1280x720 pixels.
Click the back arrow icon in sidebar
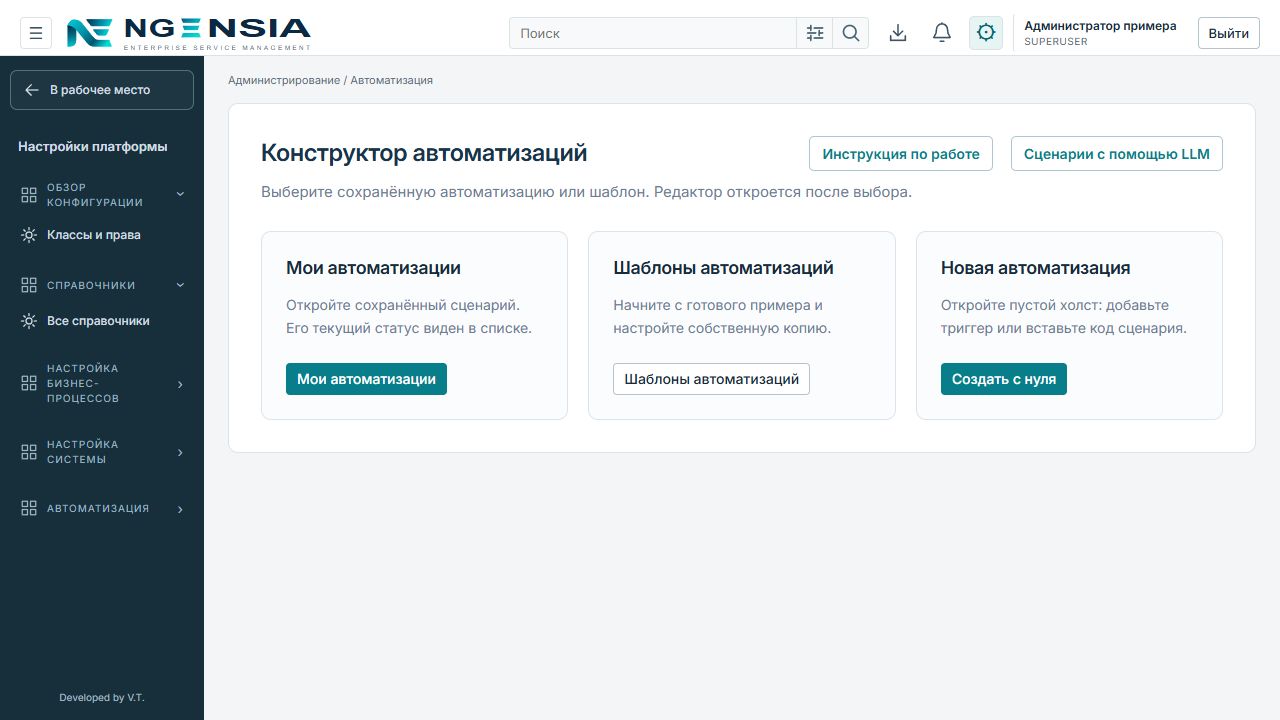point(32,90)
